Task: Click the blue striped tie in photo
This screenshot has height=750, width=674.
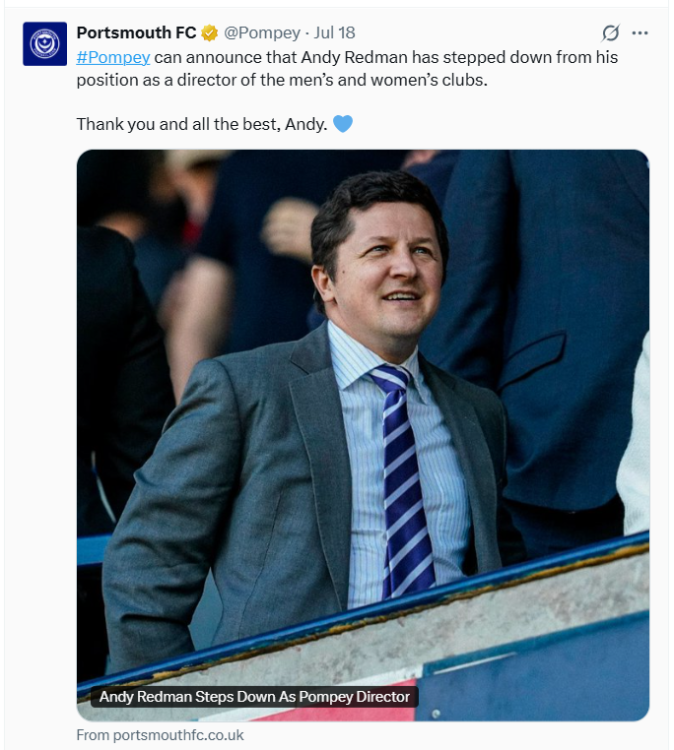Action: (x=406, y=480)
